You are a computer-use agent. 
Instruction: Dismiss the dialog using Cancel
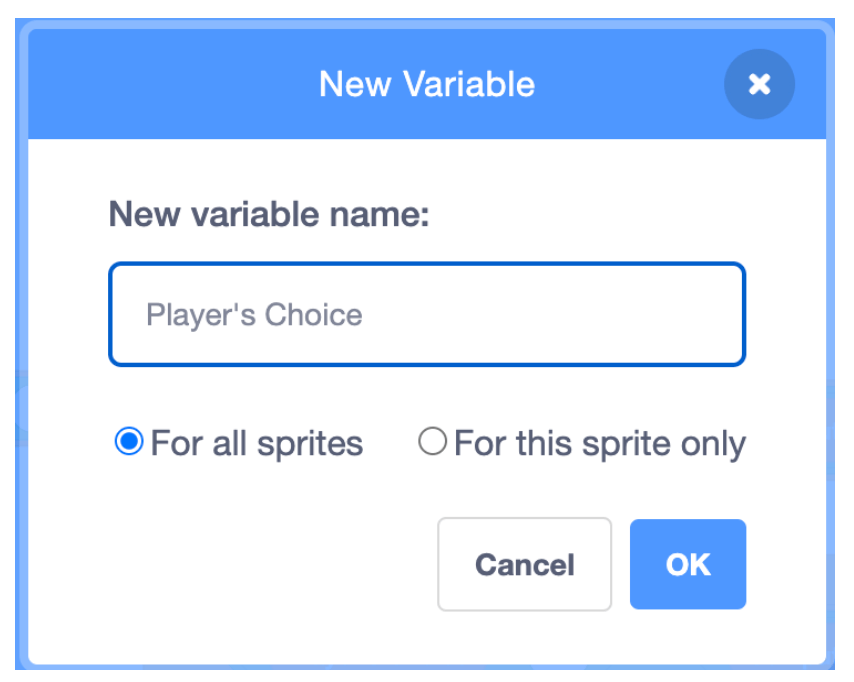(x=524, y=564)
